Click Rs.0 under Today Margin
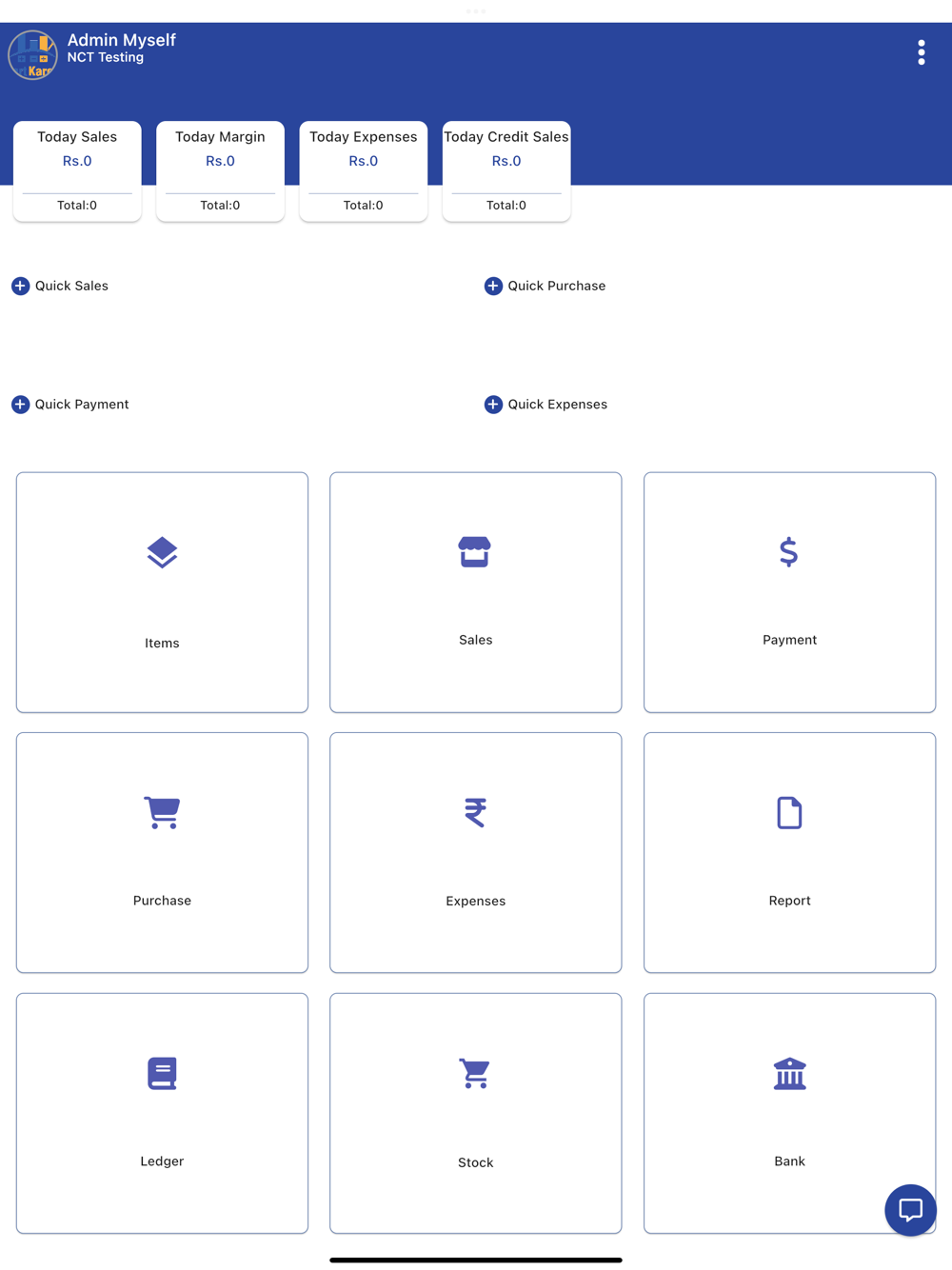 [220, 161]
